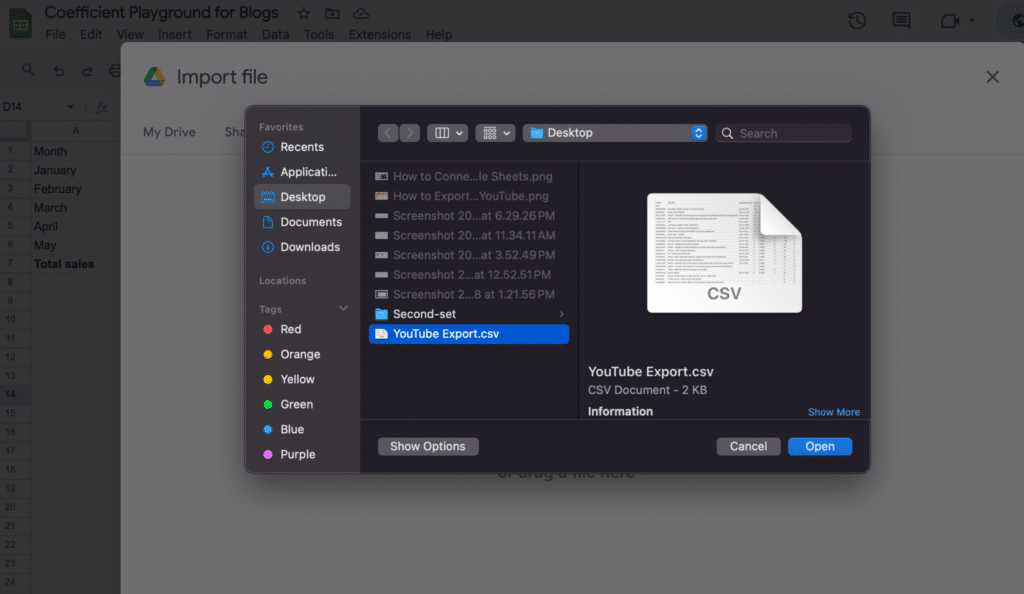
Task: Open the Edit menu in Sheets
Action: tap(91, 35)
